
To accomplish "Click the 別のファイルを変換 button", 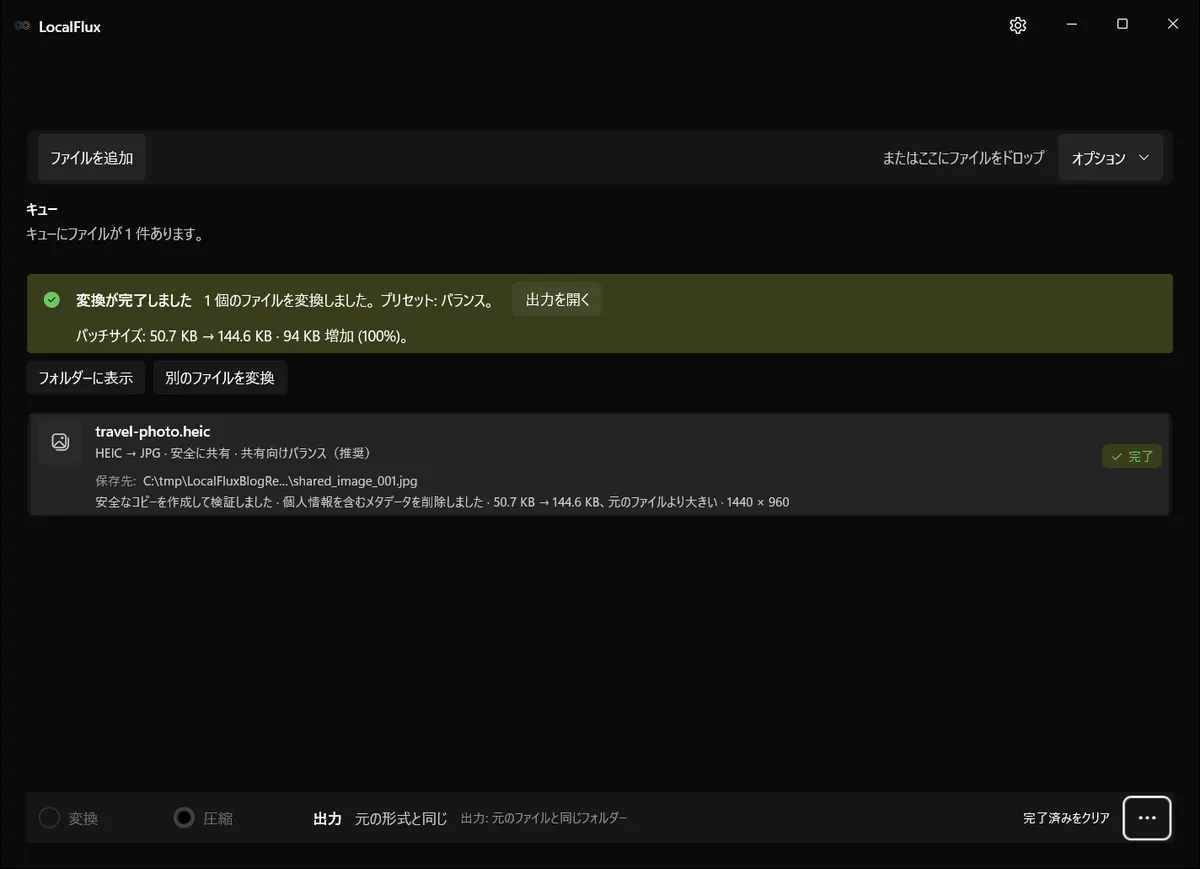I will (x=220, y=378).
